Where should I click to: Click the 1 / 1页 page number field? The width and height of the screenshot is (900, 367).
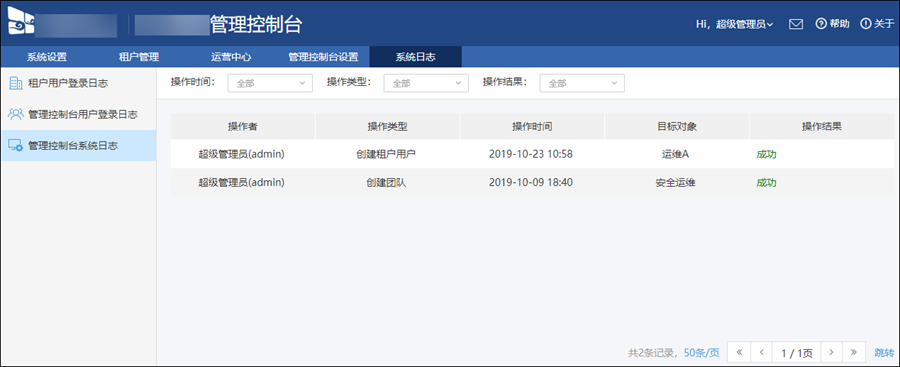coord(797,353)
